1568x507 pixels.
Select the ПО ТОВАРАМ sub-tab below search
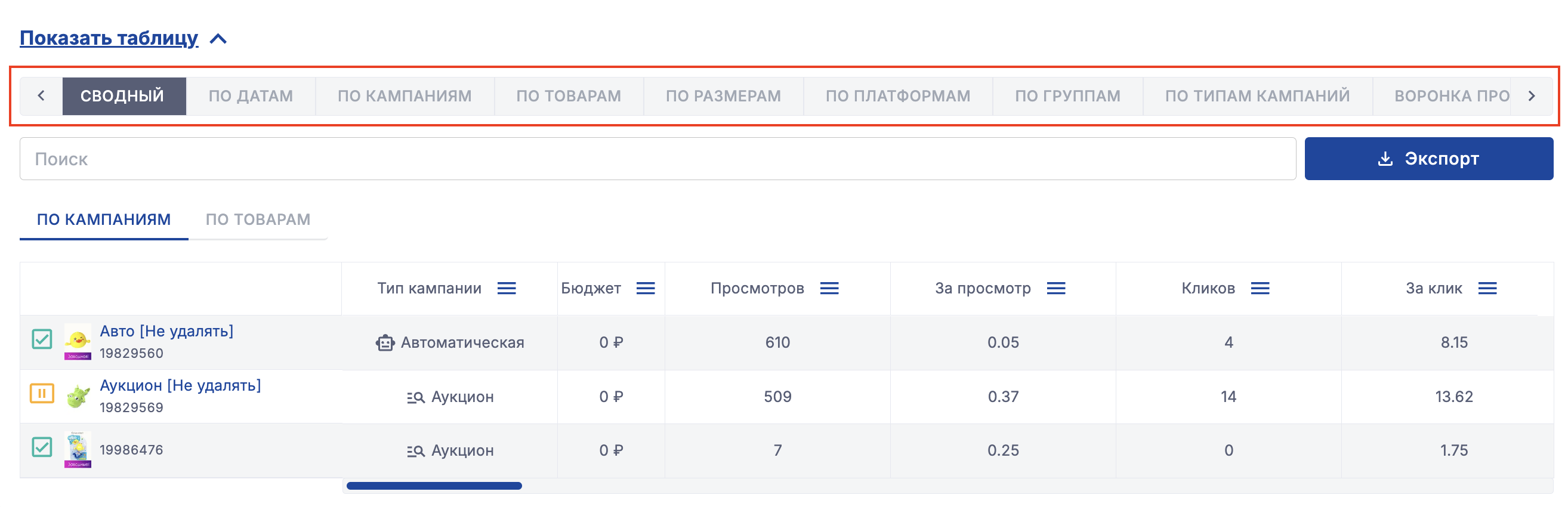point(258,219)
